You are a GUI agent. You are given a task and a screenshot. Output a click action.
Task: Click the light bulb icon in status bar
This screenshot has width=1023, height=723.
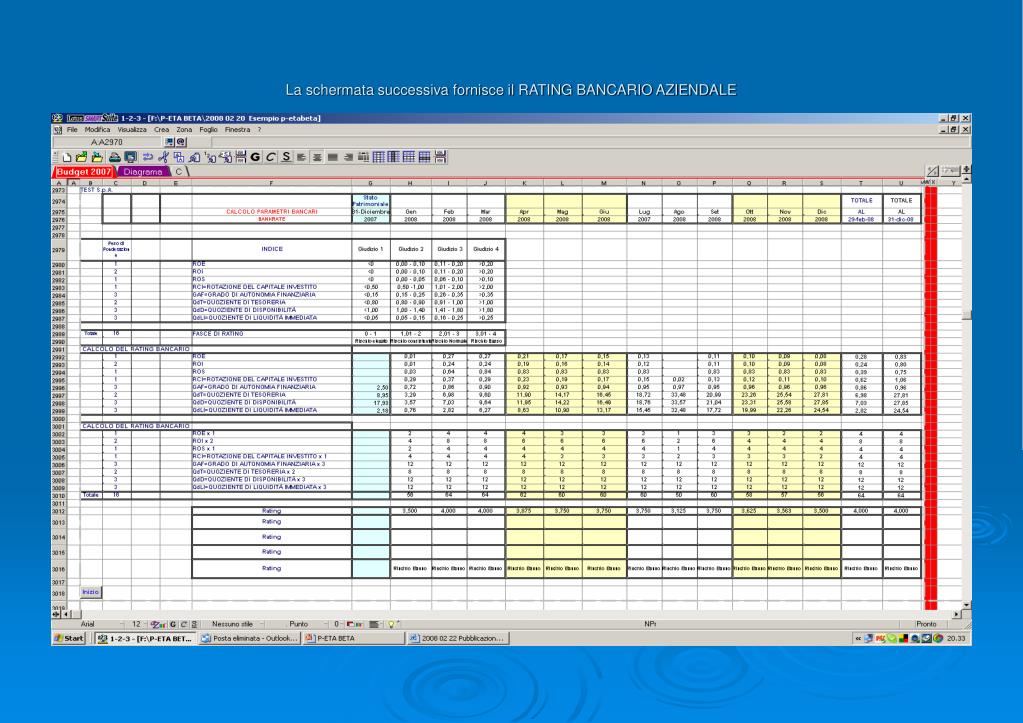tap(391, 624)
